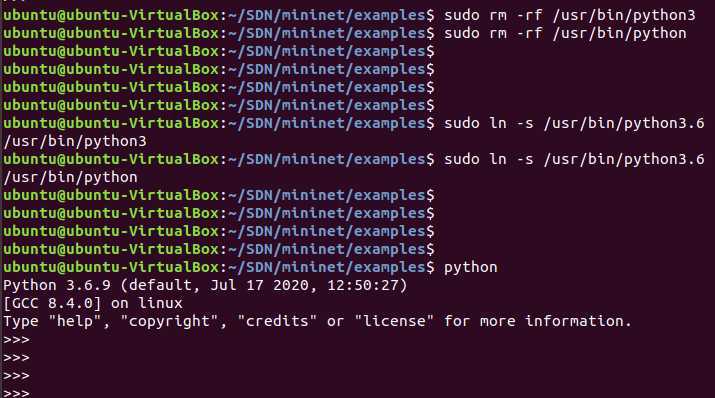Click the wrapped '/usr/bin/python3' path line
The width and height of the screenshot is (715, 398).
coord(75,142)
